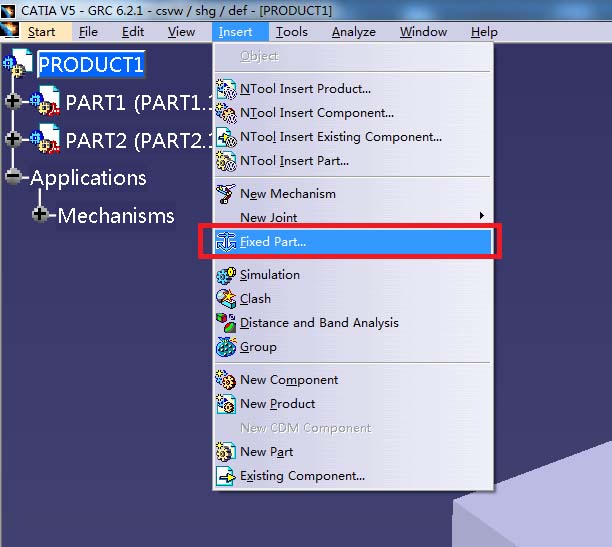The width and height of the screenshot is (612, 547).
Task: Expand the PART1 tree node
Action: pos(13,101)
